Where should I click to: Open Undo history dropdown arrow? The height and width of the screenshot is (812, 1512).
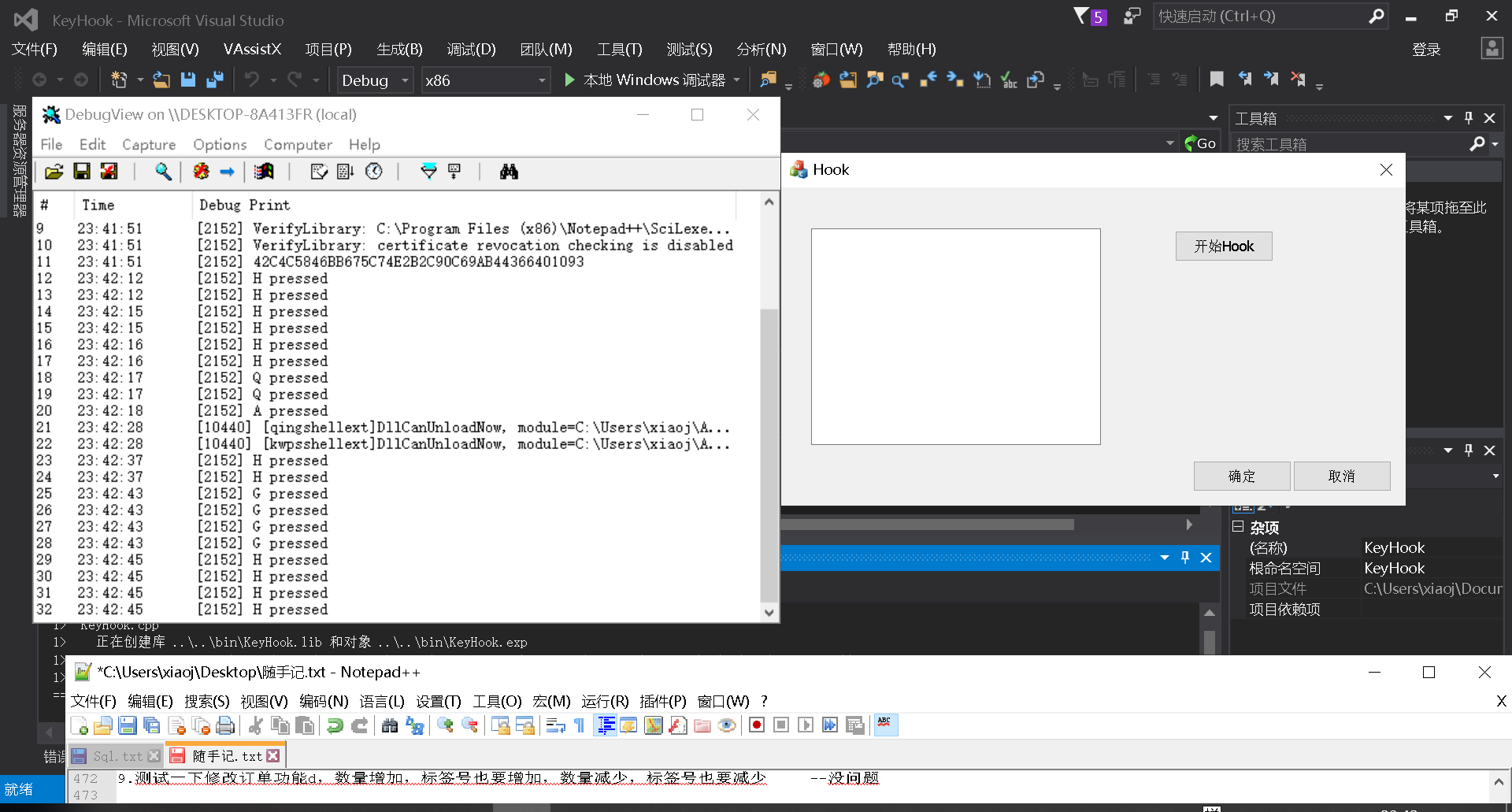[x=273, y=80]
